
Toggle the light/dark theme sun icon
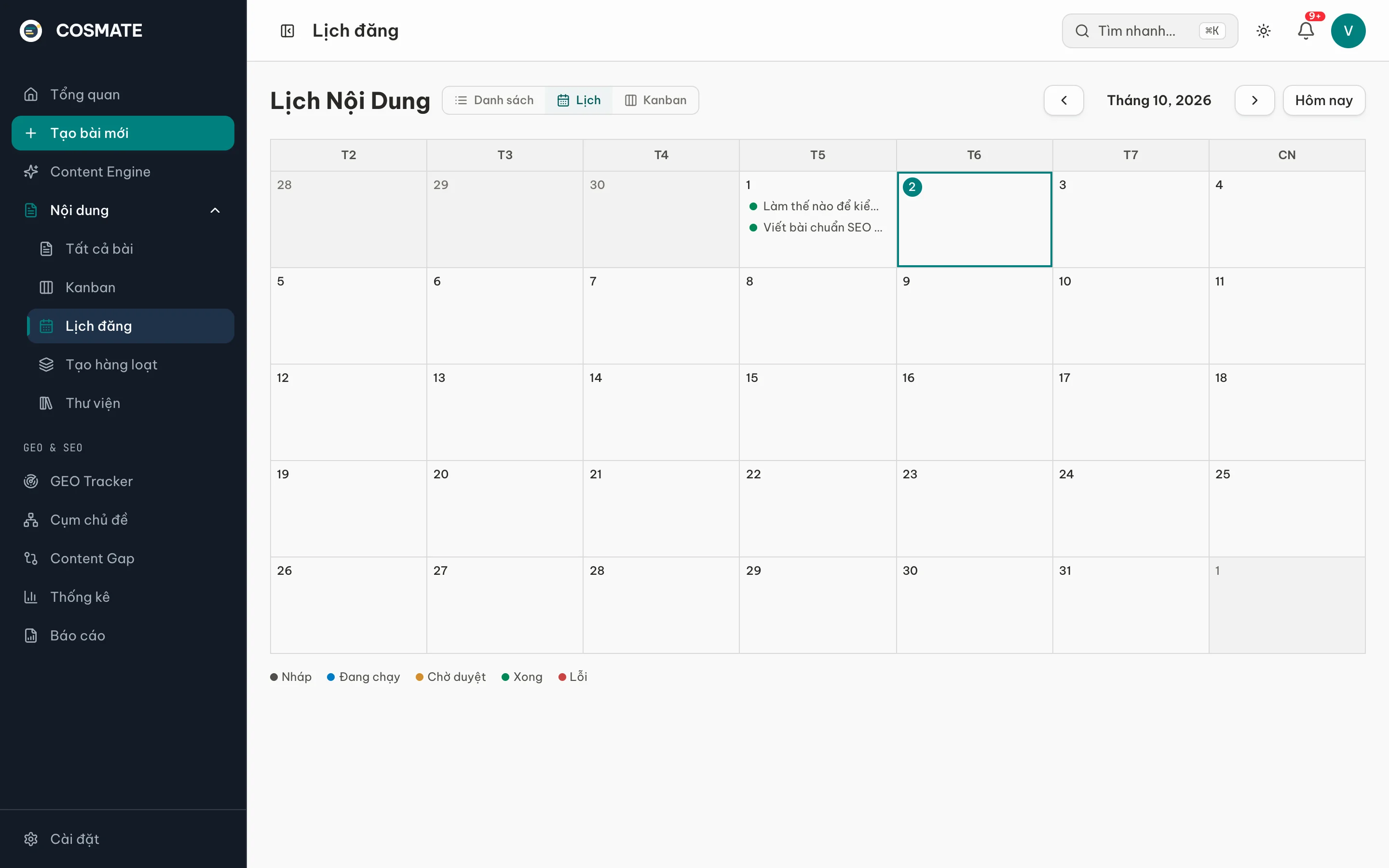click(1263, 30)
